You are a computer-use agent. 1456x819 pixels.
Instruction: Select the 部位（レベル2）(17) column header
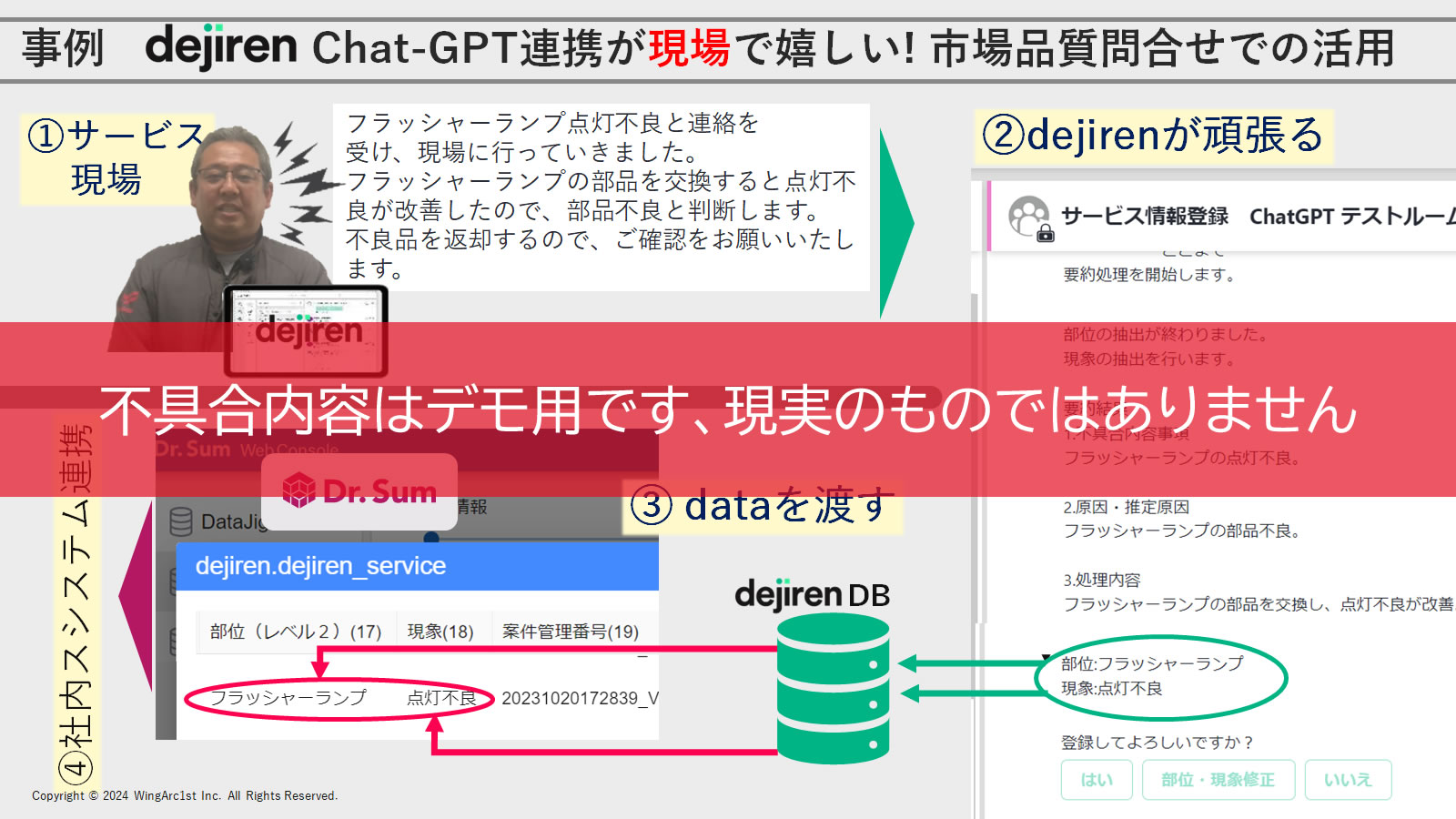tap(296, 631)
